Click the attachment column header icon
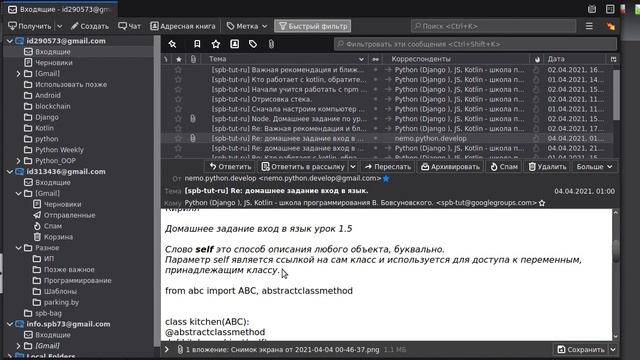The width and height of the screenshot is (640, 360). pyautogui.click(x=193, y=59)
